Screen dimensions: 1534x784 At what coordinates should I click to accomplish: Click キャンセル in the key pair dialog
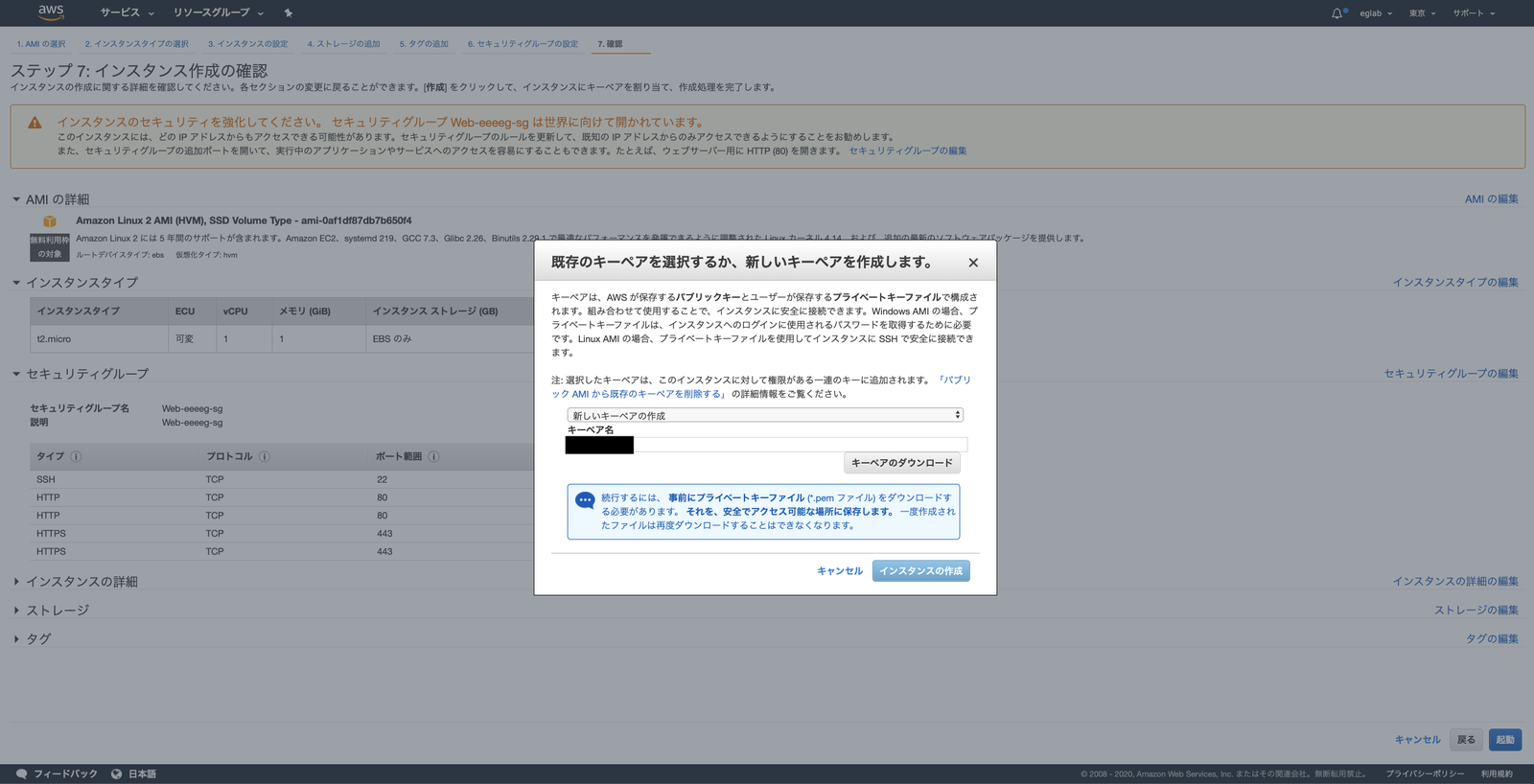coord(840,571)
